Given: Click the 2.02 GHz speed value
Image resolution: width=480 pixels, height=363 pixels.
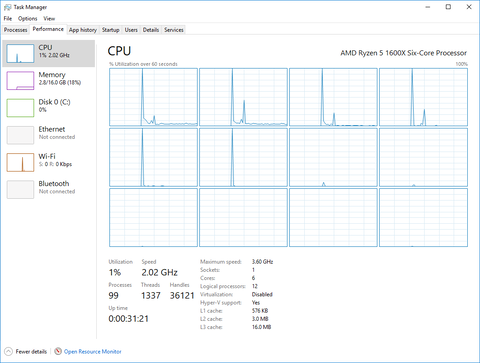Looking at the screenshot, I should (x=159, y=272).
